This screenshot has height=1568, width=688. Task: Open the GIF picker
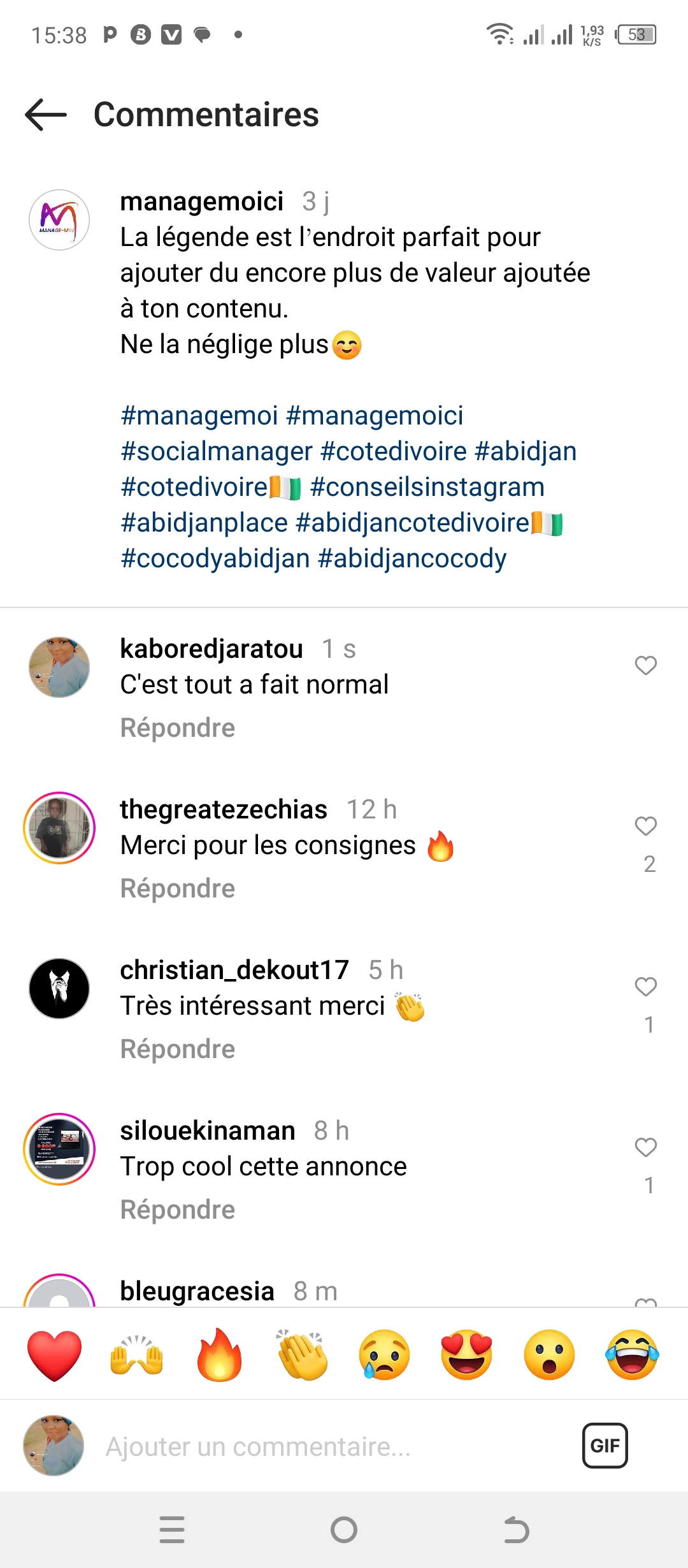[605, 1446]
